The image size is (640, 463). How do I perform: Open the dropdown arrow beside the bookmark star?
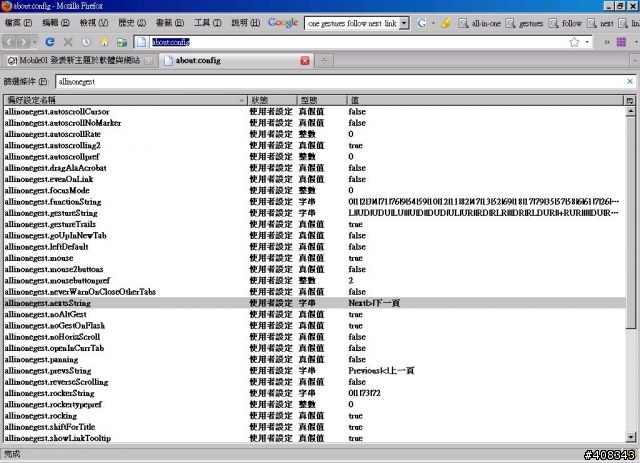coord(587,42)
